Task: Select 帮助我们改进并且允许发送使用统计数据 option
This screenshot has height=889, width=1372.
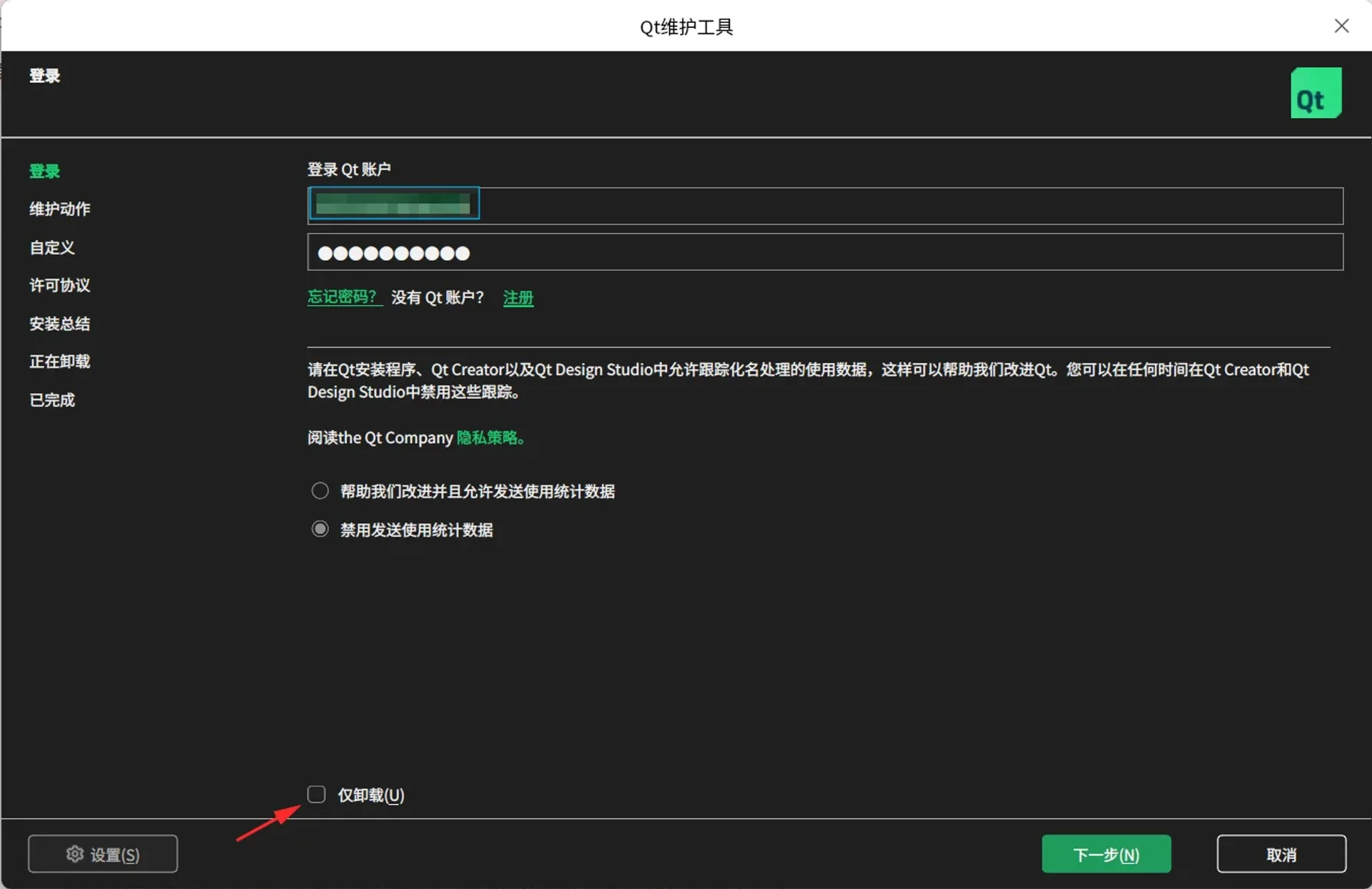Action: click(320, 490)
